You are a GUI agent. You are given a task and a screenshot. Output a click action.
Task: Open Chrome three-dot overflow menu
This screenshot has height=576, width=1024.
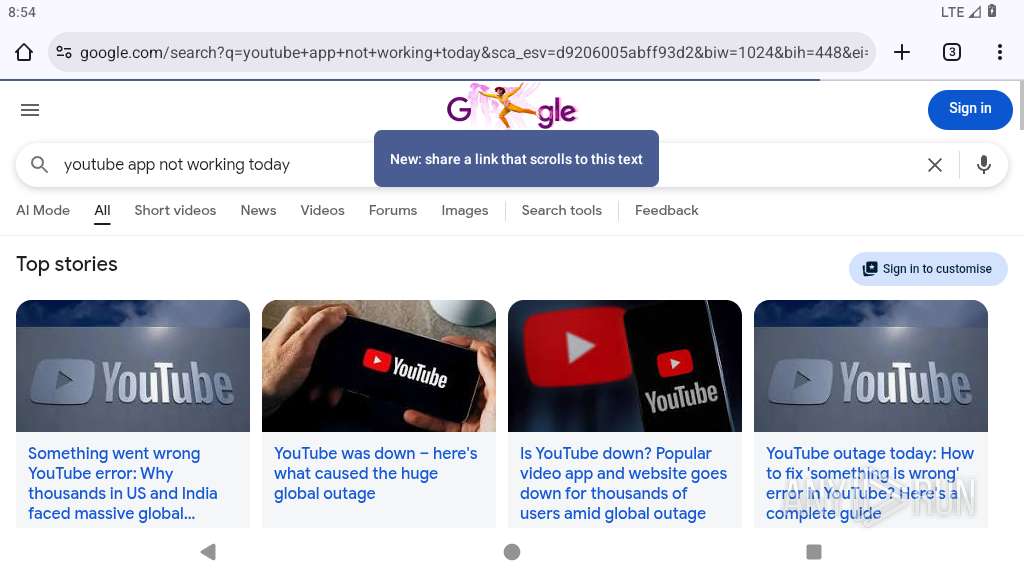click(x=1000, y=52)
